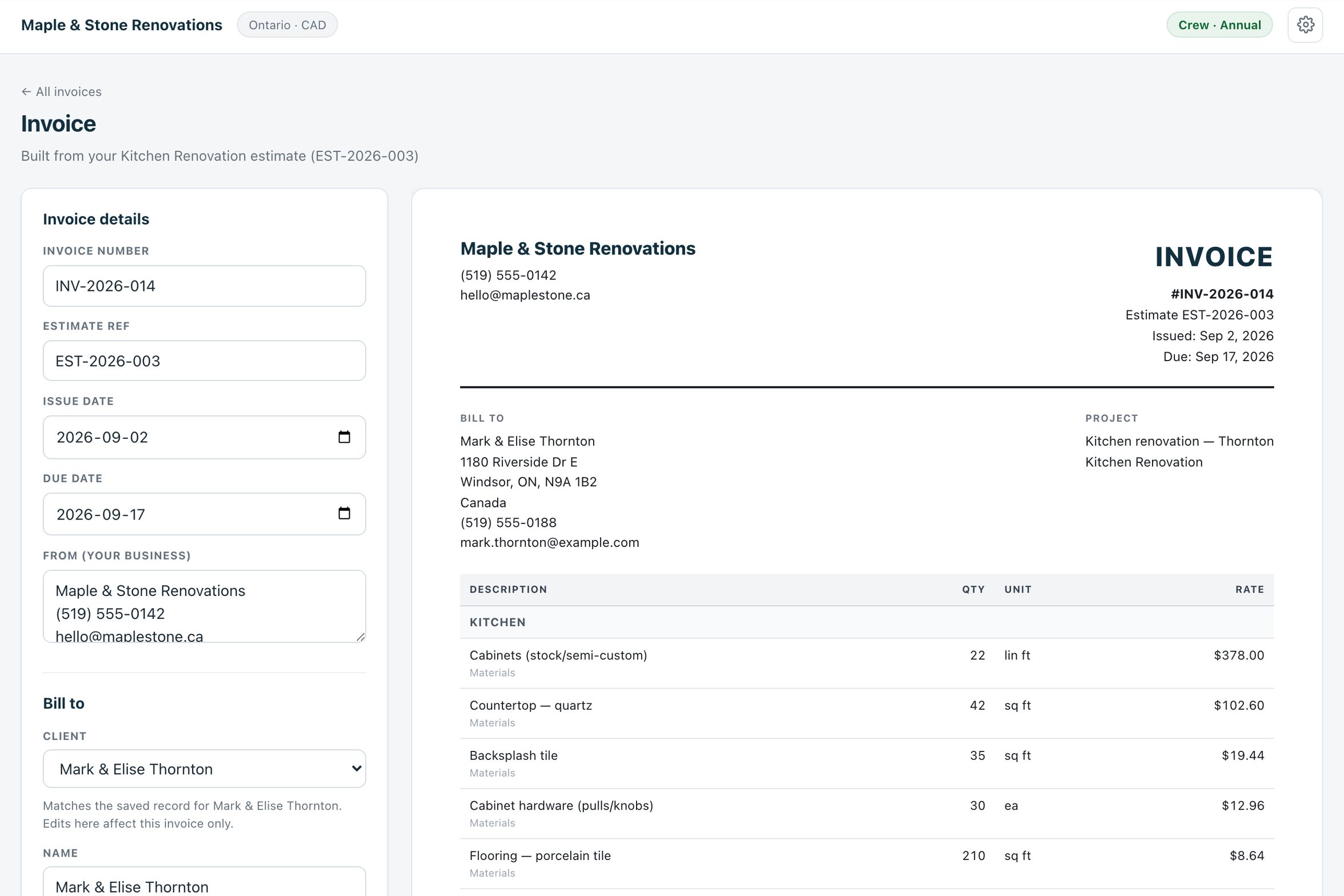This screenshot has height=896, width=1344.
Task: Click the Maple & Stone Renovations header brand
Action: pyautogui.click(x=122, y=25)
